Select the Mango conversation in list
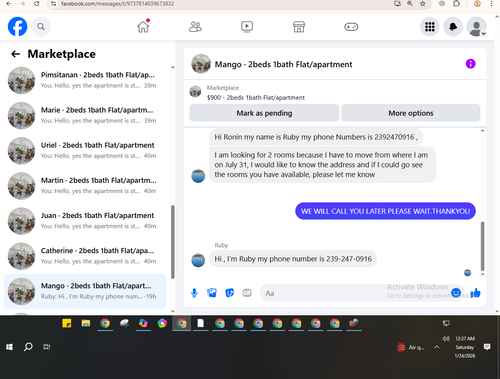Screen dimensions: 500x379 click(85, 291)
